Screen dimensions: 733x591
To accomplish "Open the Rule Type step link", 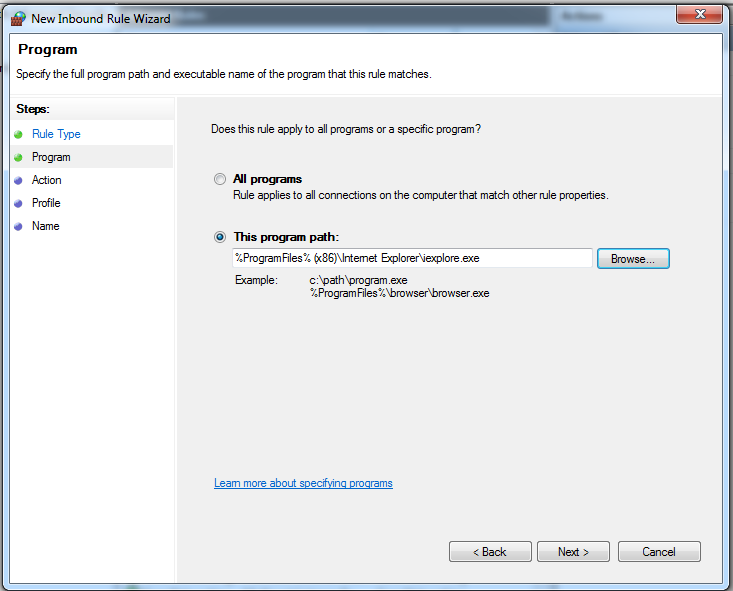I will click(56, 134).
